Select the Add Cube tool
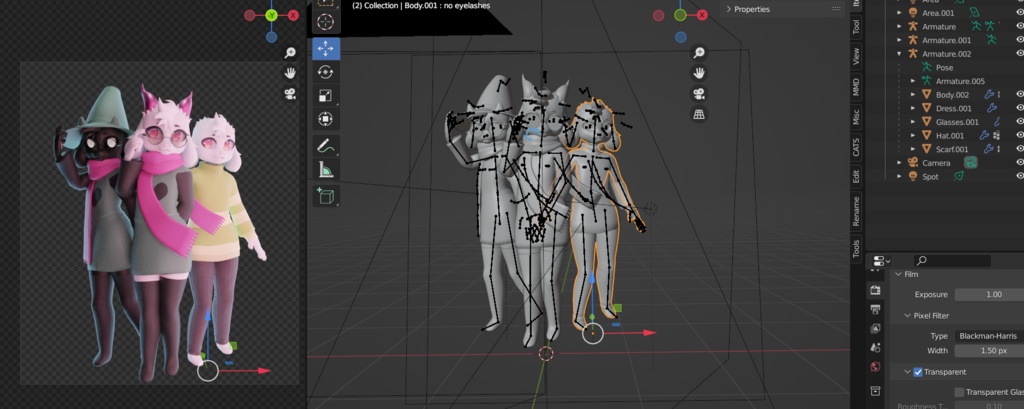This screenshot has width=1024, height=409. coord(325,195)
